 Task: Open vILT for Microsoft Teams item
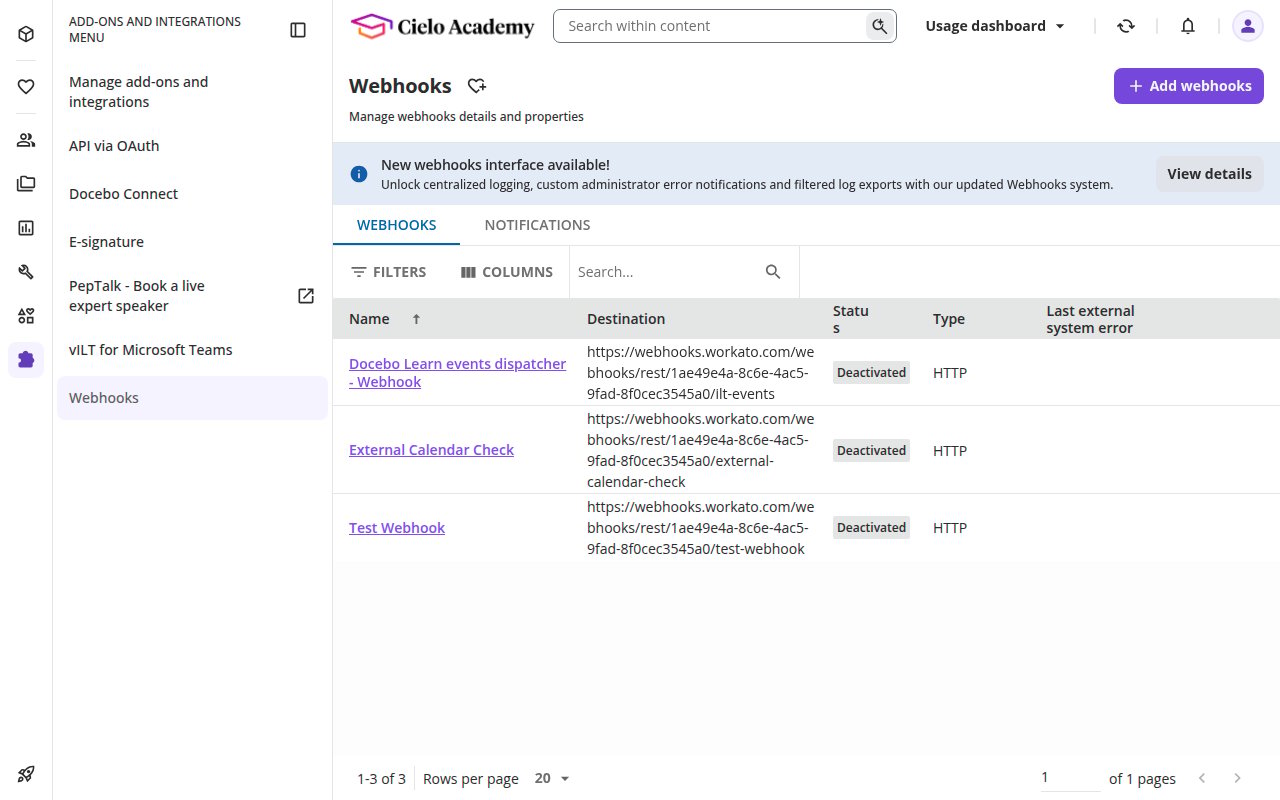click(x=192, y=350)
